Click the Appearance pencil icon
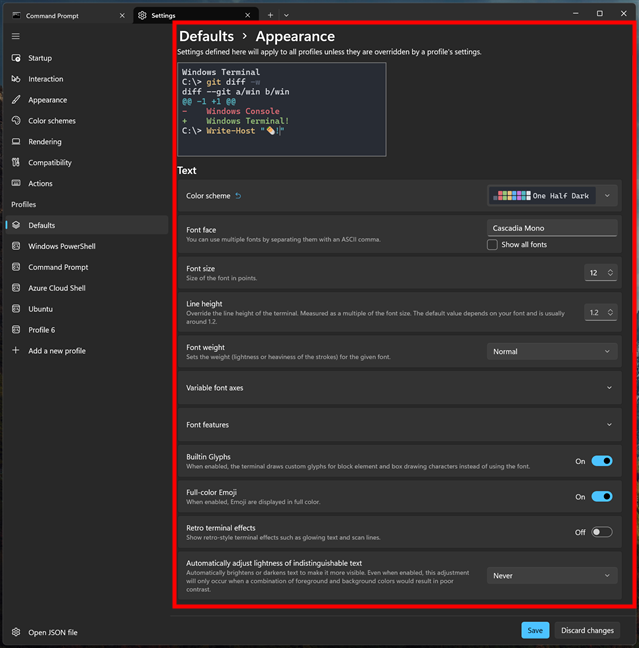Viewport: 639px width, 648px height. (x=16, y=100)
